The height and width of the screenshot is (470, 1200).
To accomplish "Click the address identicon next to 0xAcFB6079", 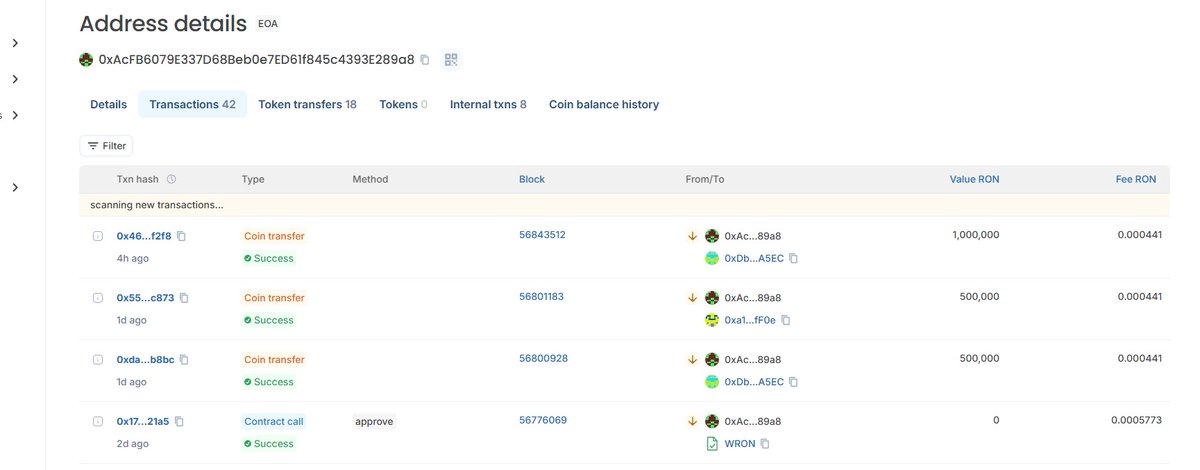I will click(x=86, y=60).
